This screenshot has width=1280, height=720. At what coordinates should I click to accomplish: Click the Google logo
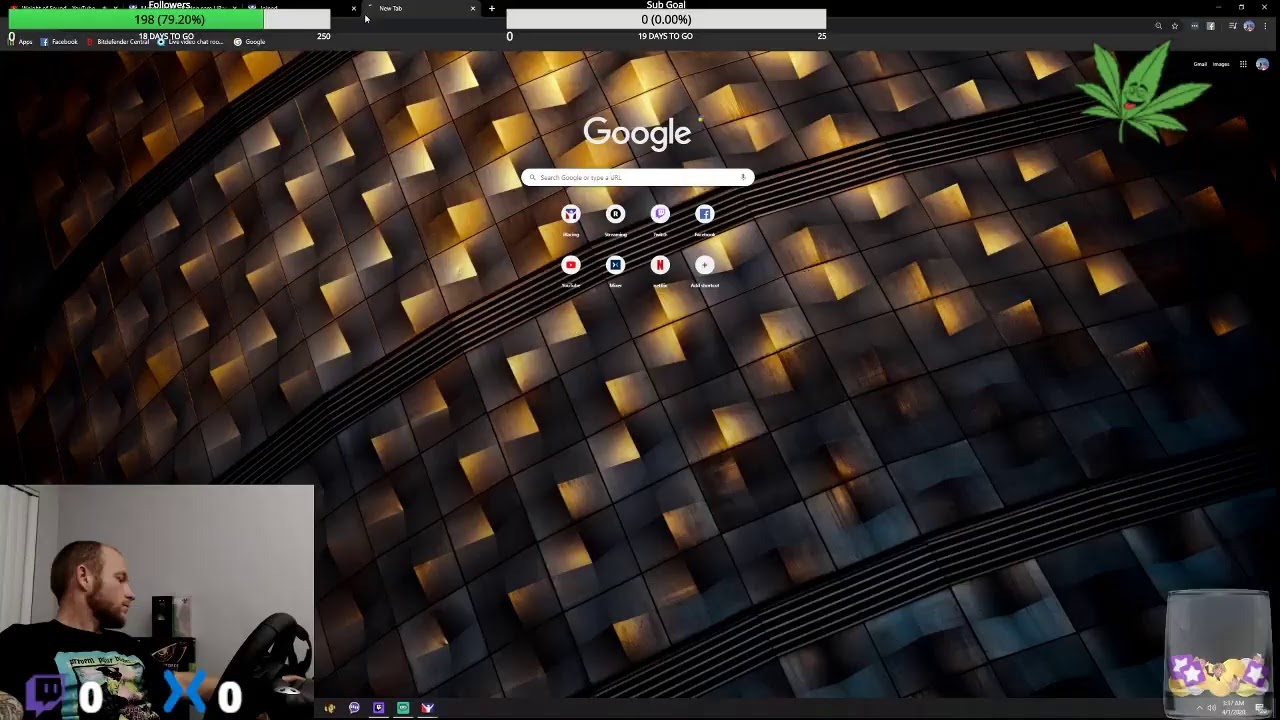tap(637, 132)
